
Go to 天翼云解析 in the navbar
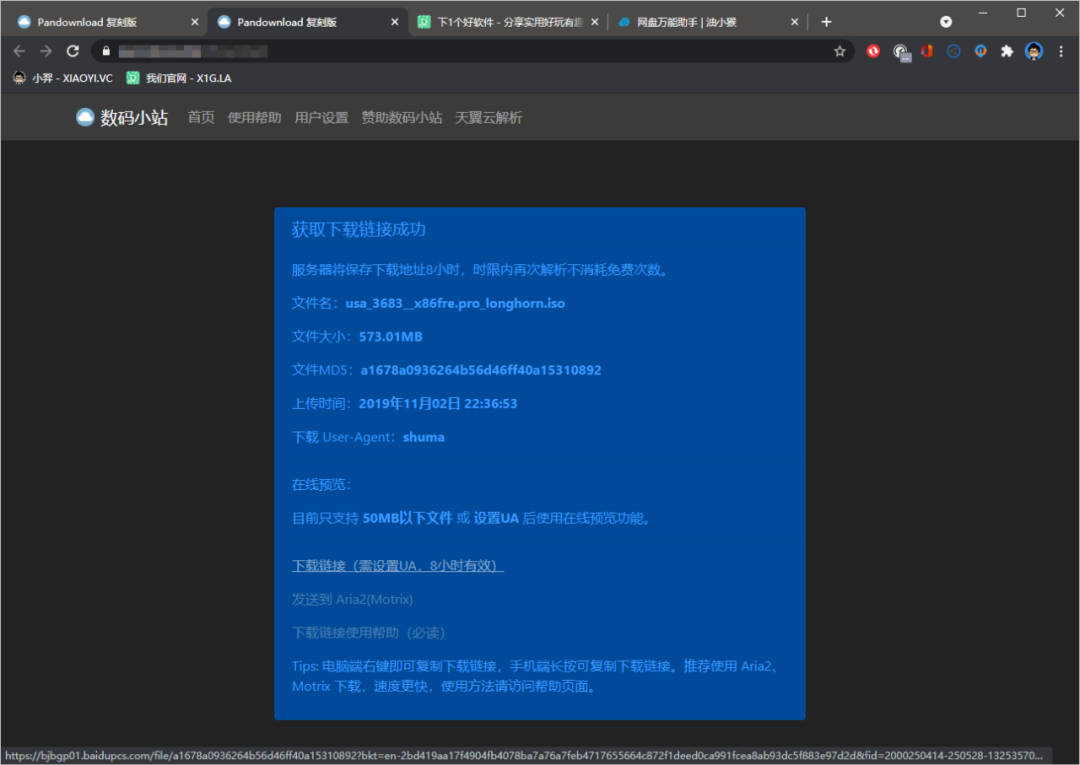coord(488,118)
